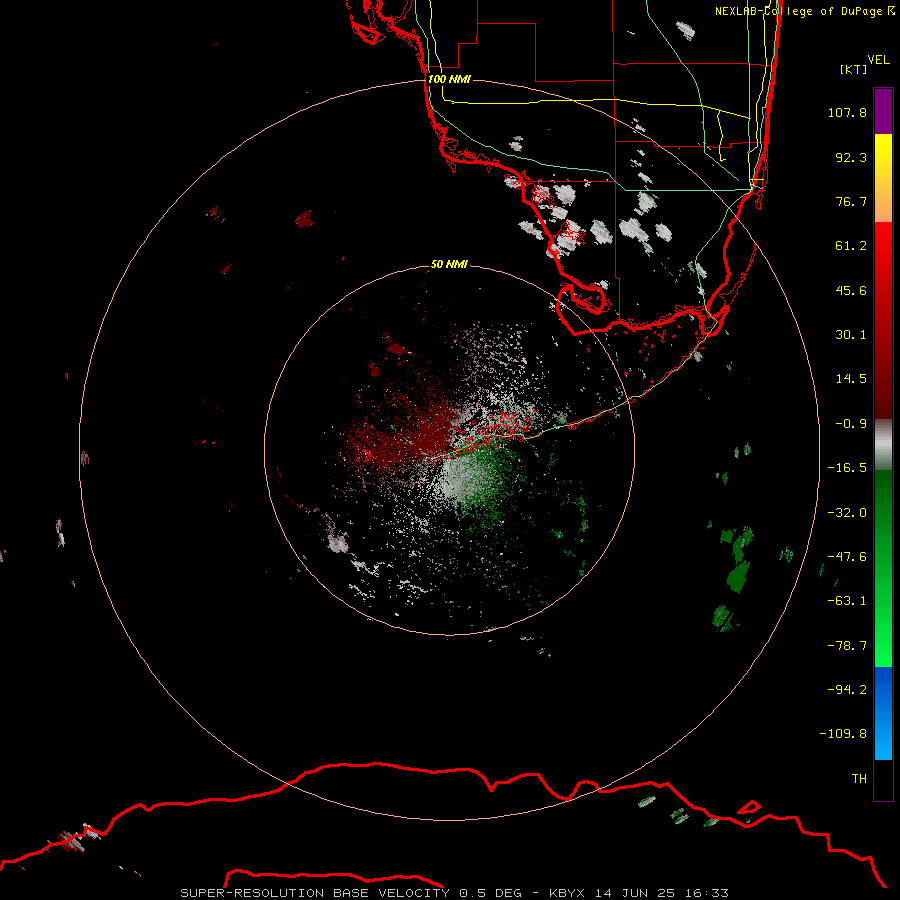Click the -94.2 legend value
The image size is (900, 900).
coord(847,690)
